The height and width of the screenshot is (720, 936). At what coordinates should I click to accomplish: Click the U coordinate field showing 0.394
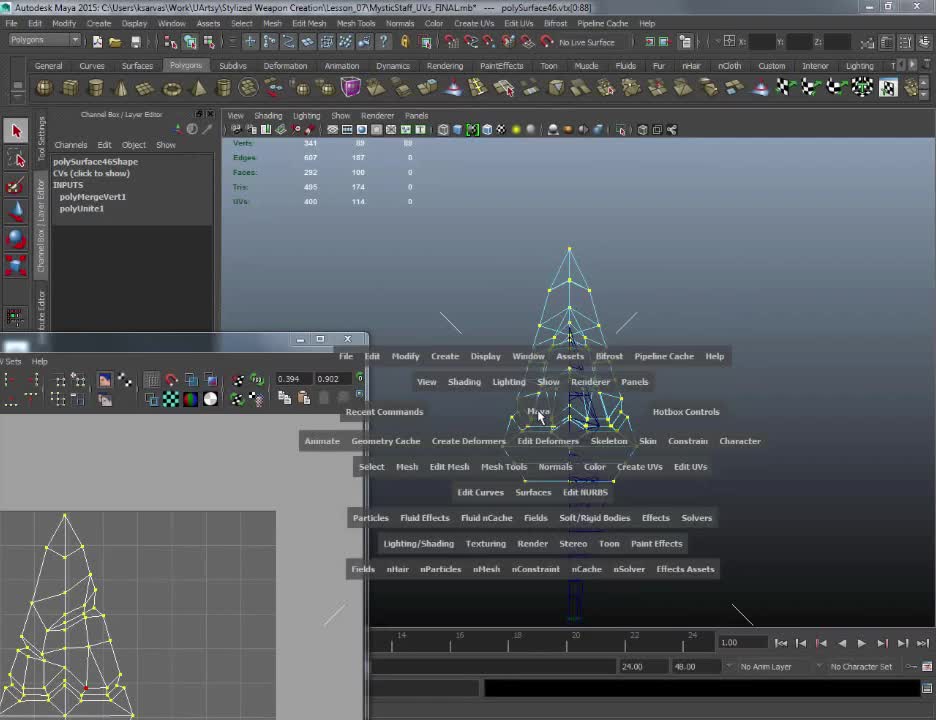pyautogui.click(x=293, y=379)
